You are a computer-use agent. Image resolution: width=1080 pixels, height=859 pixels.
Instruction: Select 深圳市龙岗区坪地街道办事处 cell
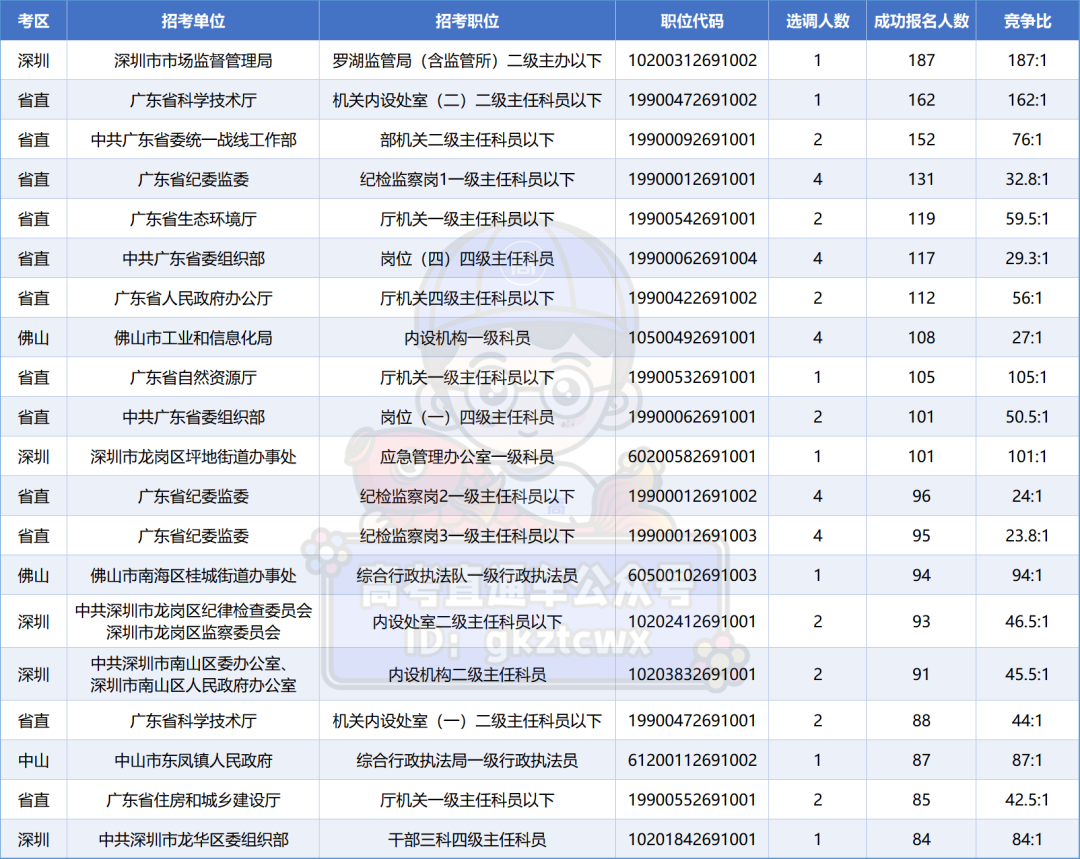coord(193,457)
